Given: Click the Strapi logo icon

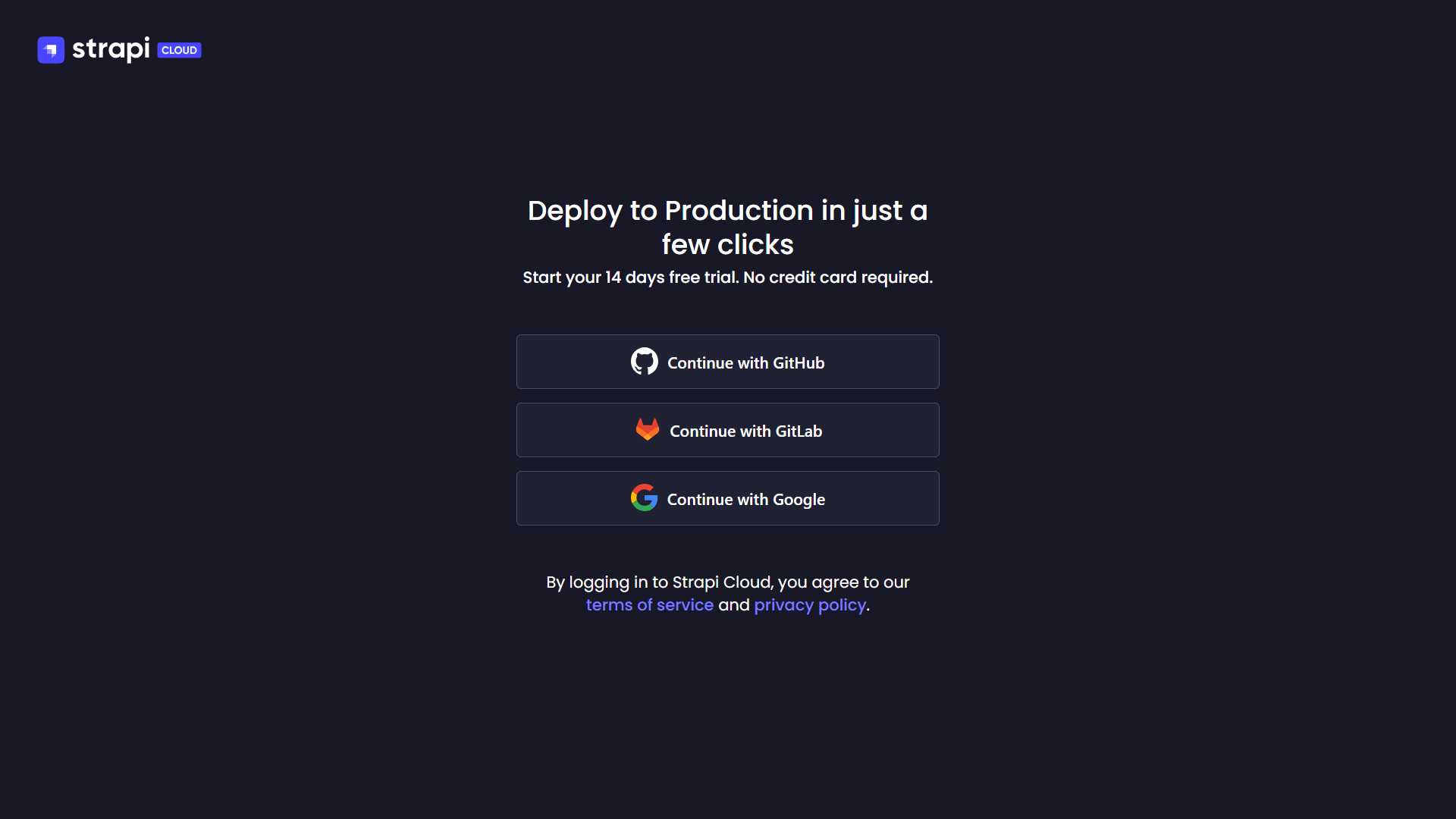Looking at the screenshot, I should click(51, 50).
